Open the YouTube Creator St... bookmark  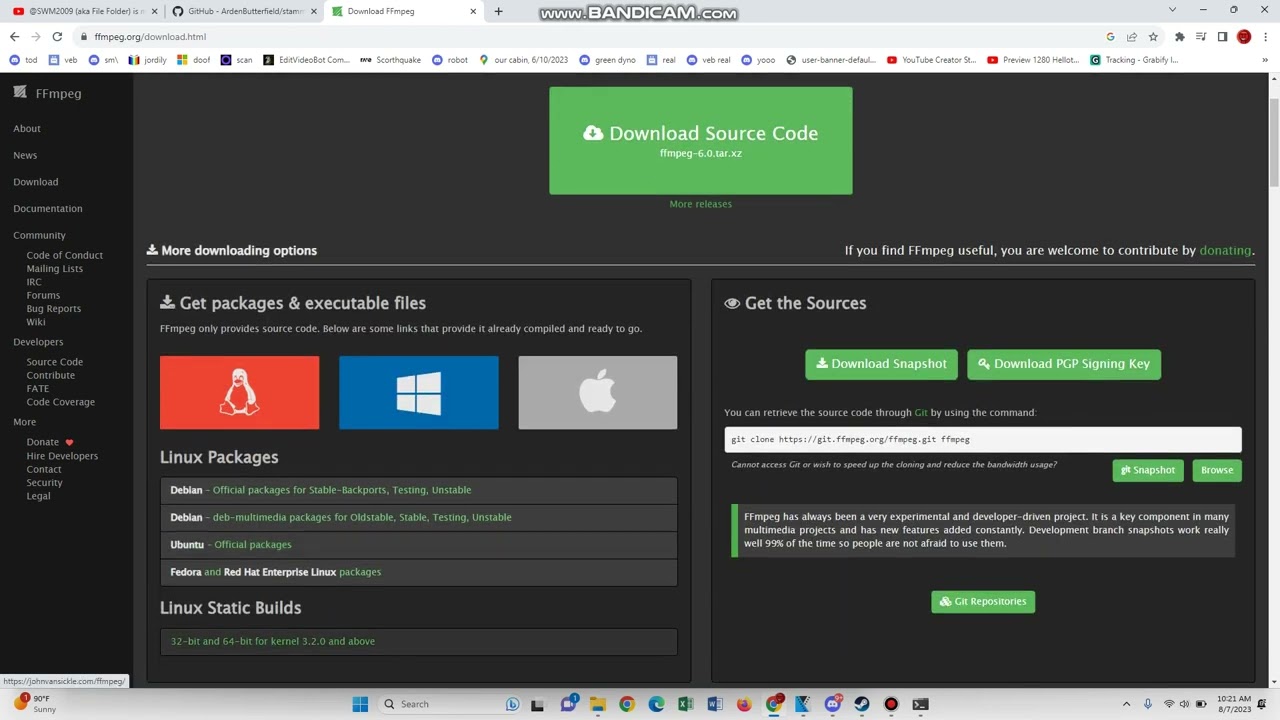931,60
